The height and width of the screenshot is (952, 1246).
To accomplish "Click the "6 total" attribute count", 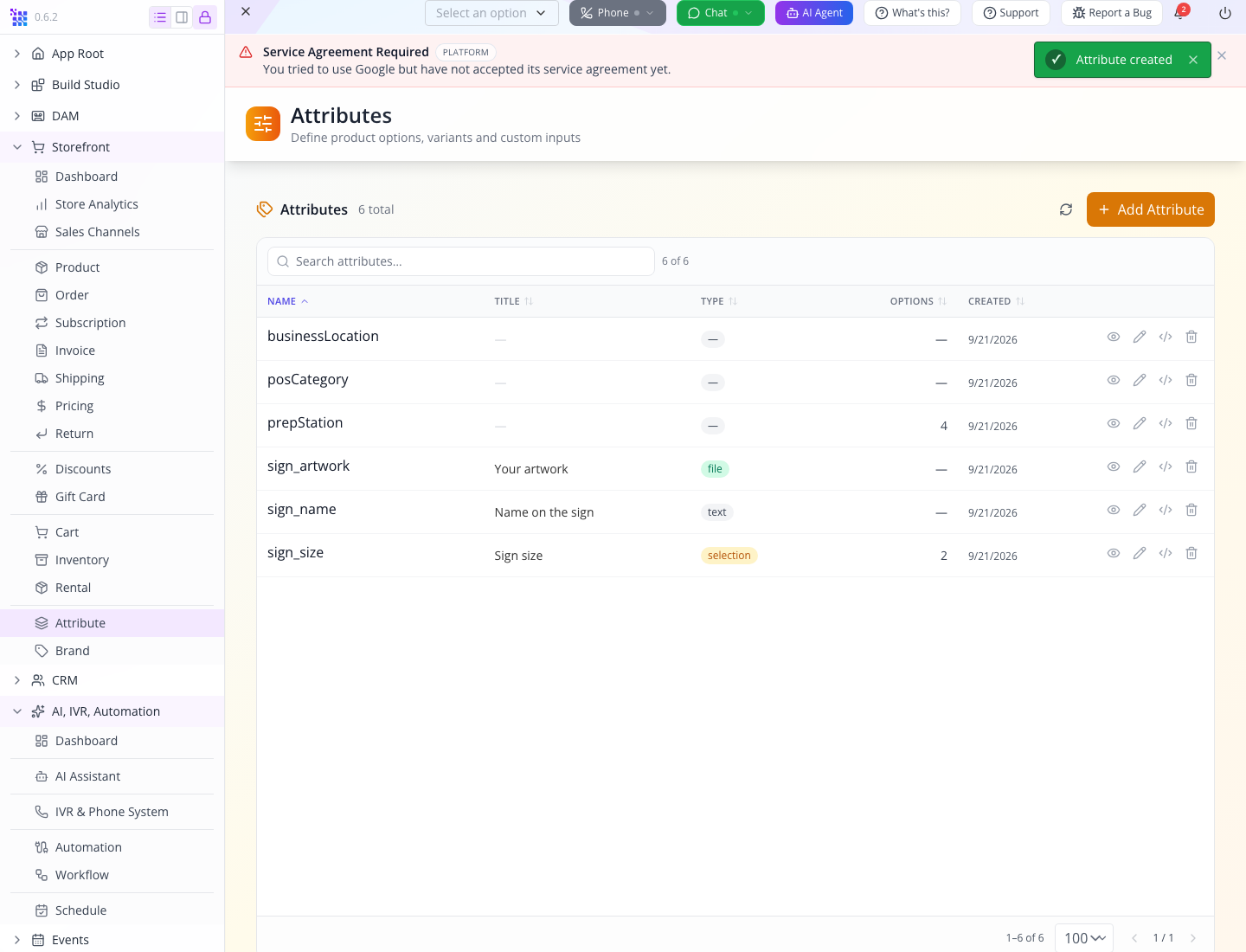I will click(376, 209).
